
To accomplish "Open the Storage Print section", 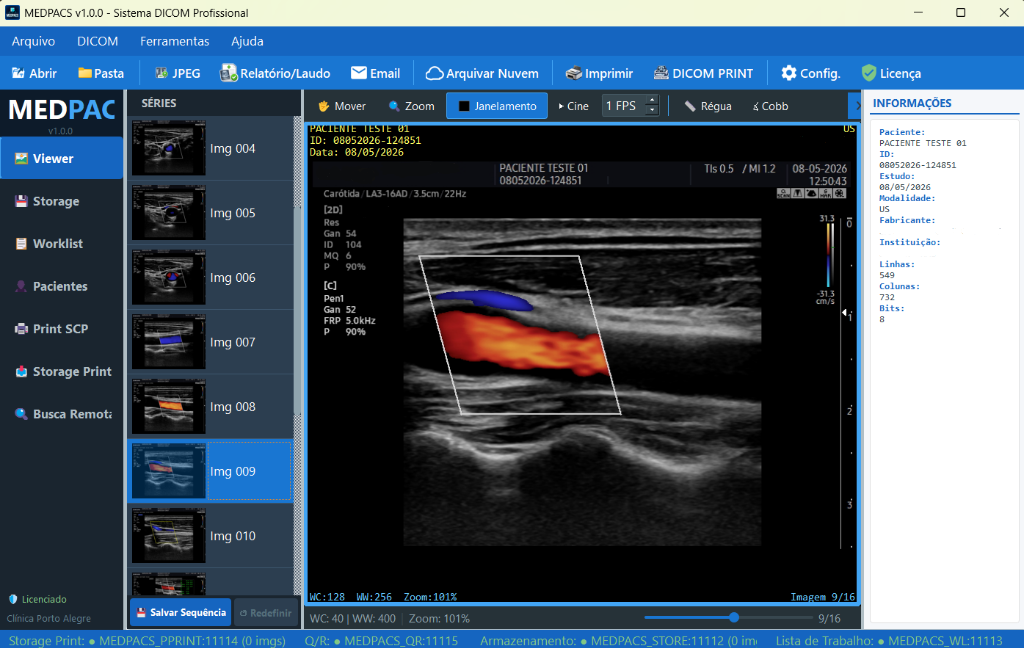I will pos(61,371).
